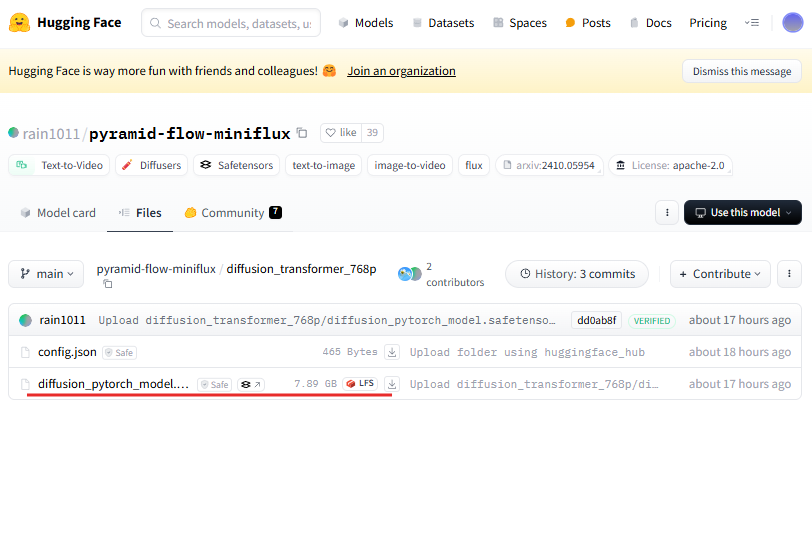This screenshot has height=555, width=812.
Task: Click the Hugging Face logo
Action: coord(65,23)
